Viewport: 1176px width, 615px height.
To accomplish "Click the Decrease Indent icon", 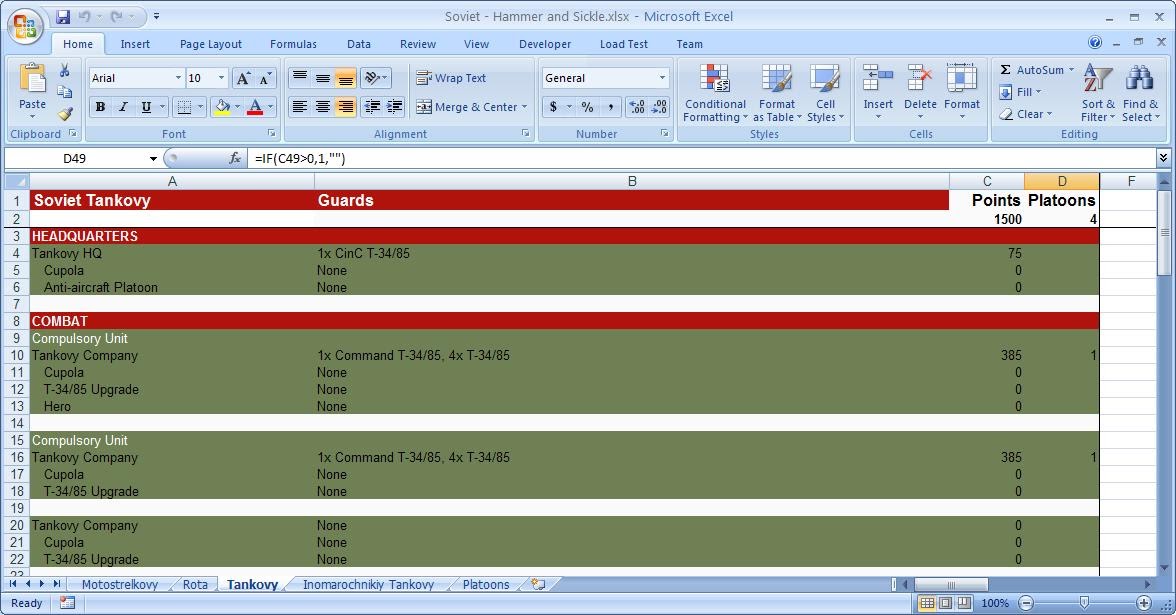I will [x=372, y=107].
